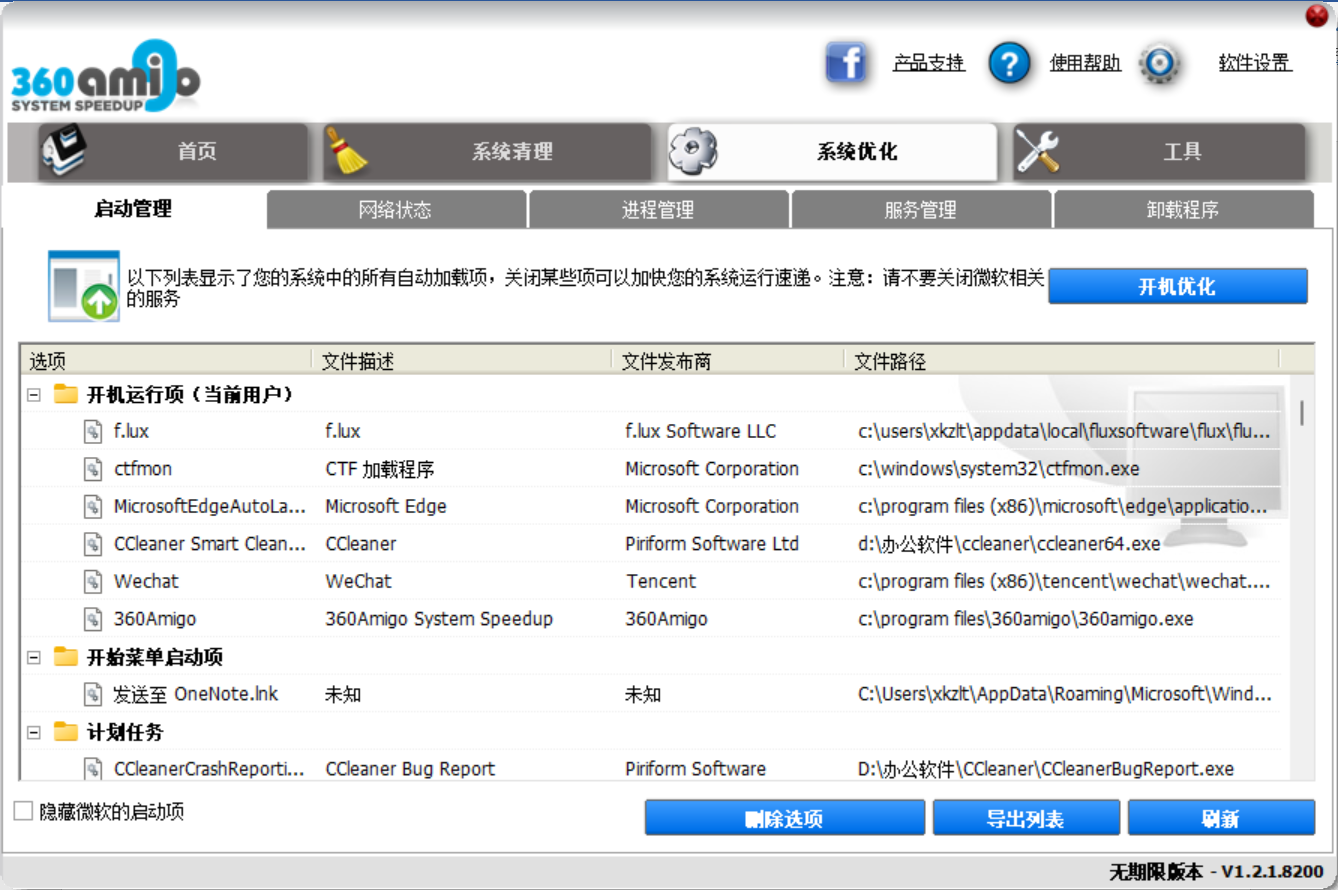The width and height of the screenshot is (1338, 890).
Task: Sort by the 文件发布商 column header
Action: [727, 361]
